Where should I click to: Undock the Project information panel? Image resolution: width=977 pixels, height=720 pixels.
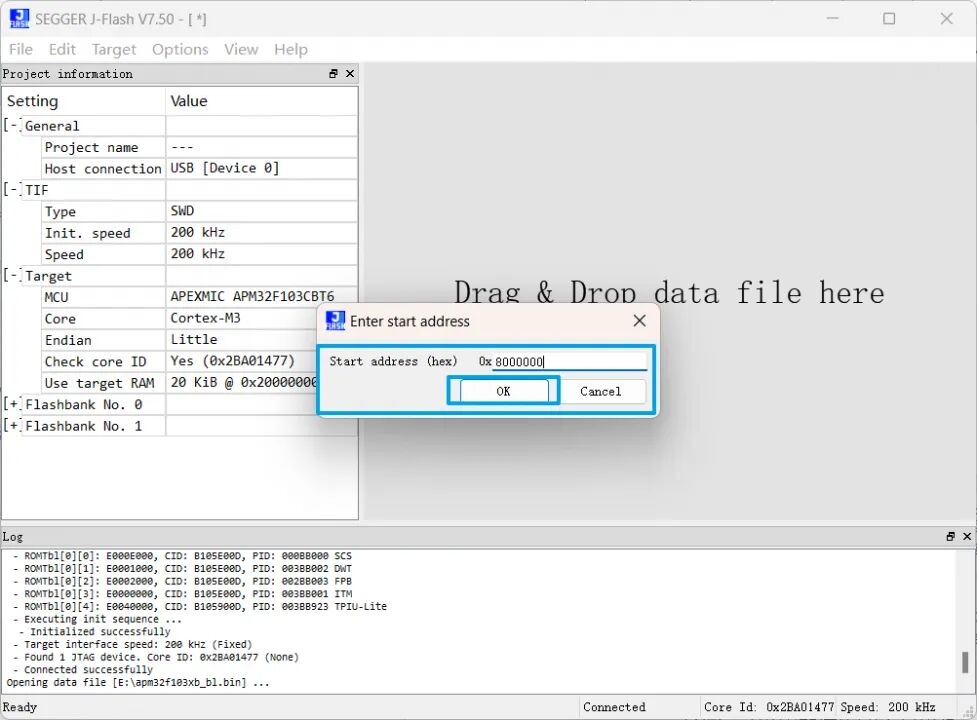[x=332, y=73]
